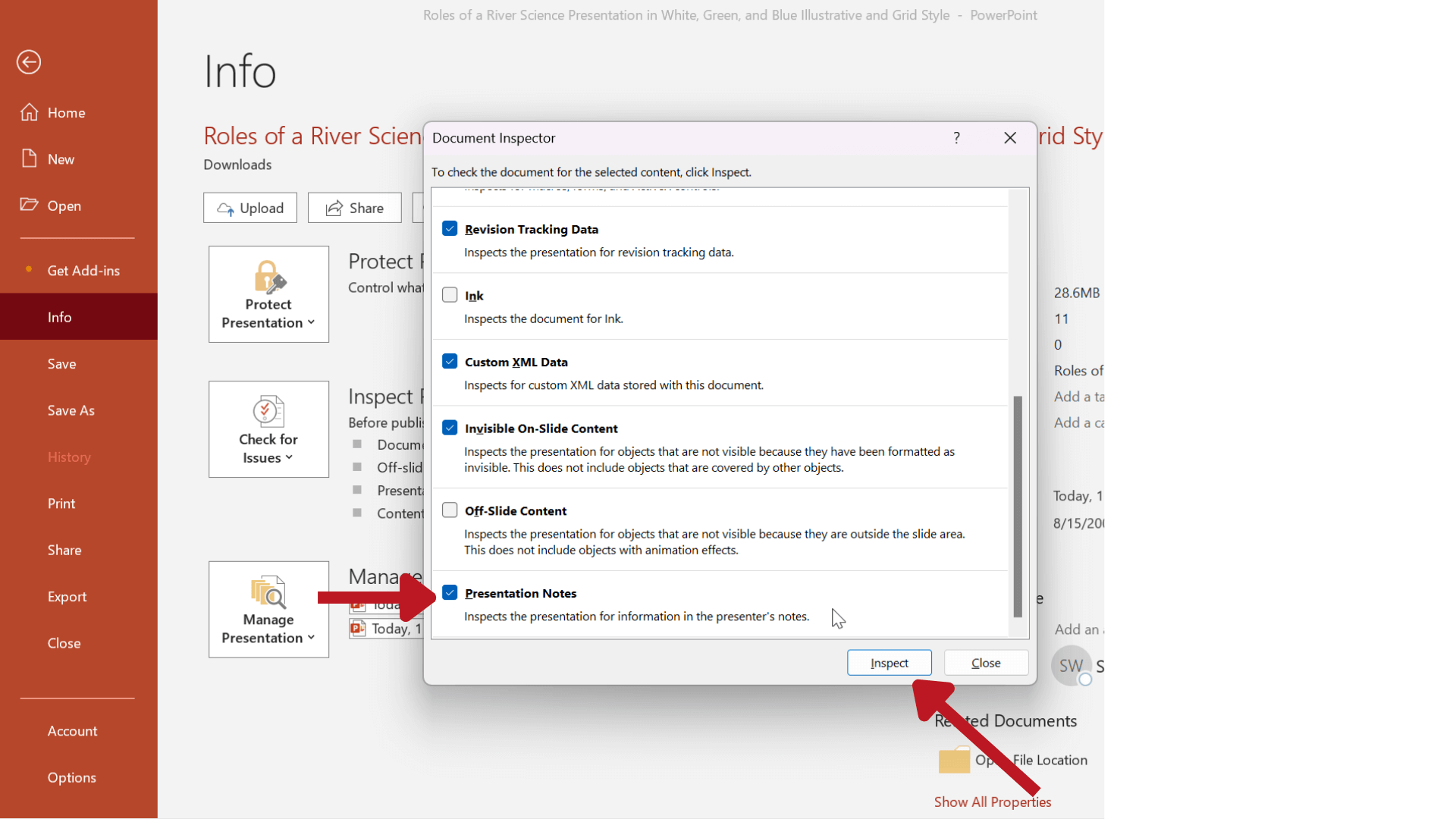1456x819 pixels.
Task: Click the Check for Issues icon
Action: click(268, 430)
